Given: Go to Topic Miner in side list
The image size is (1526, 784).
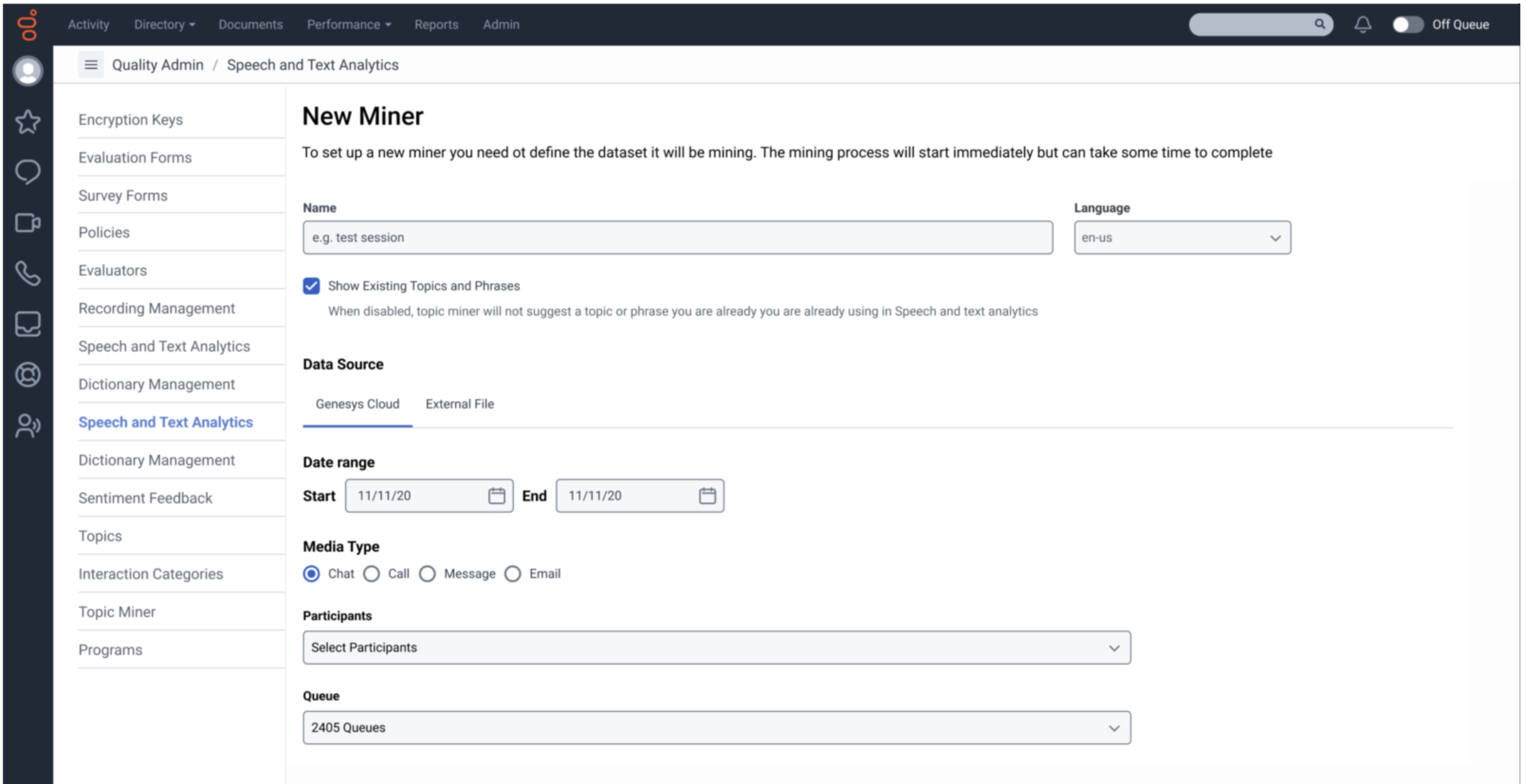Looking at the screenshot, I should tap(117, 612).
